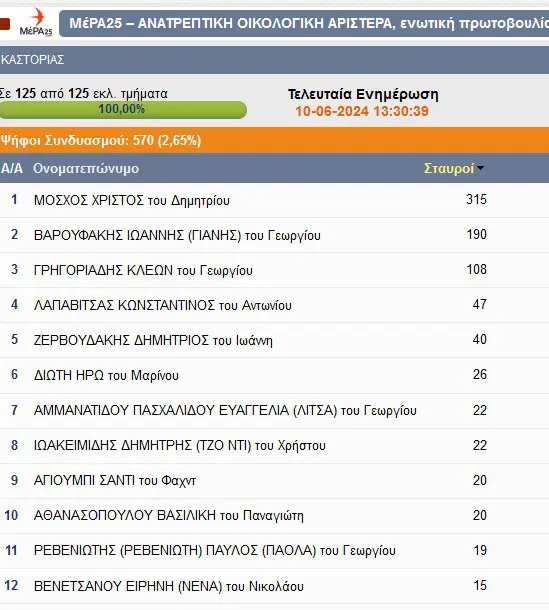
Task: Toggle the Σταυροί column sort arrow
Action: (480, 168)
